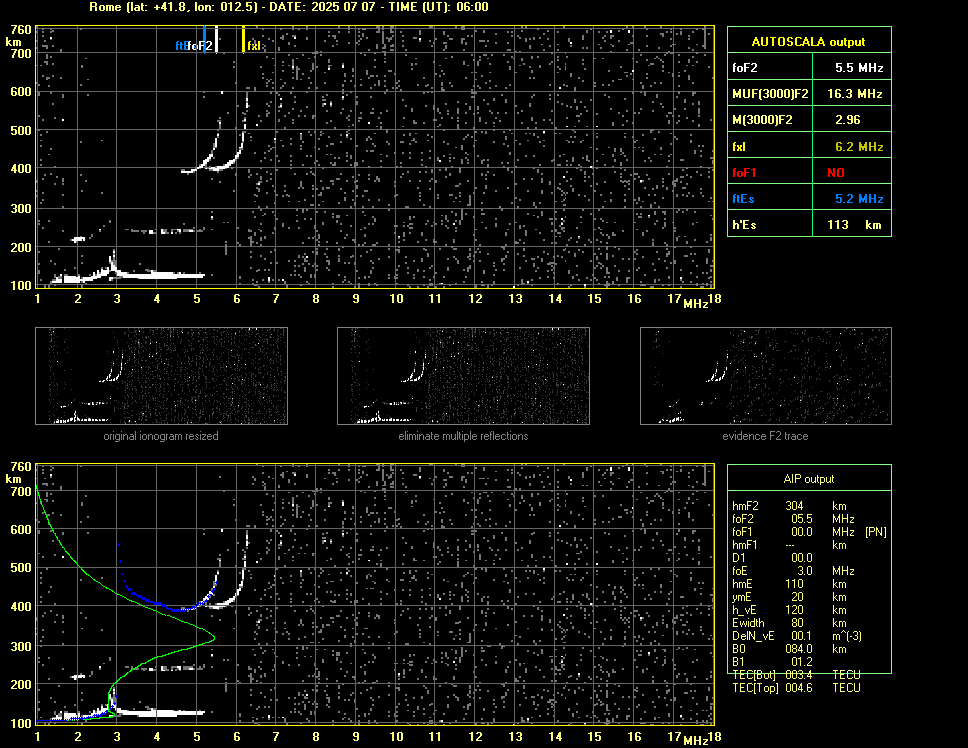Click the white foF2 marker line in top ionogram
This screenshot has width=968, height=748.
(216, 39)
